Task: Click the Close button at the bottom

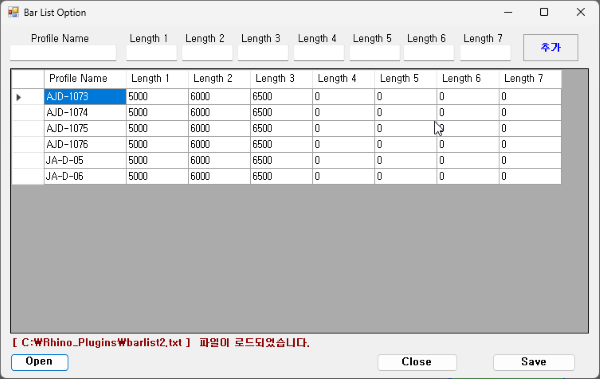Action: pos(417,362)
